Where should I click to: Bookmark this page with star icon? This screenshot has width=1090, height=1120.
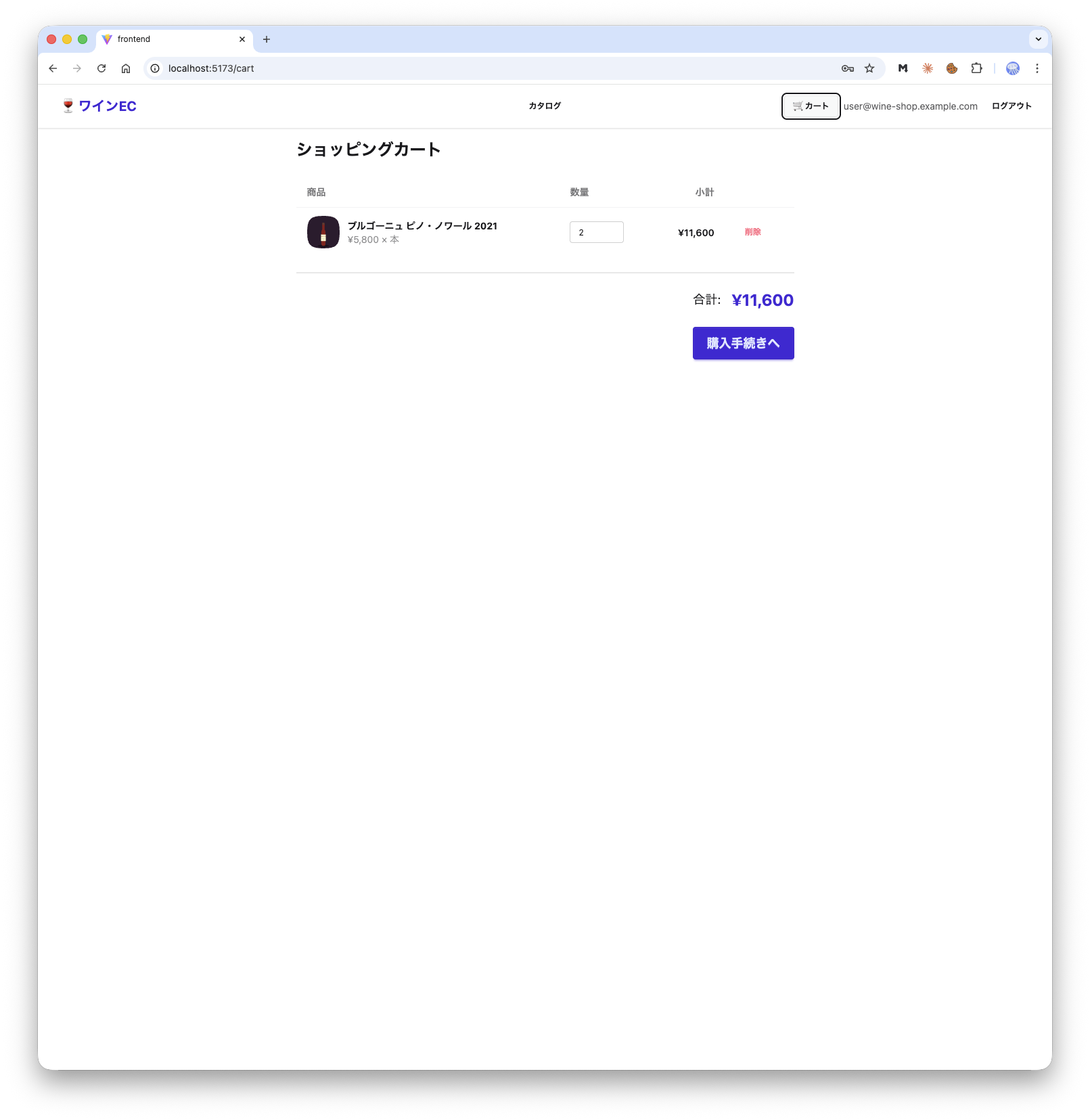[x=869, y=68]
